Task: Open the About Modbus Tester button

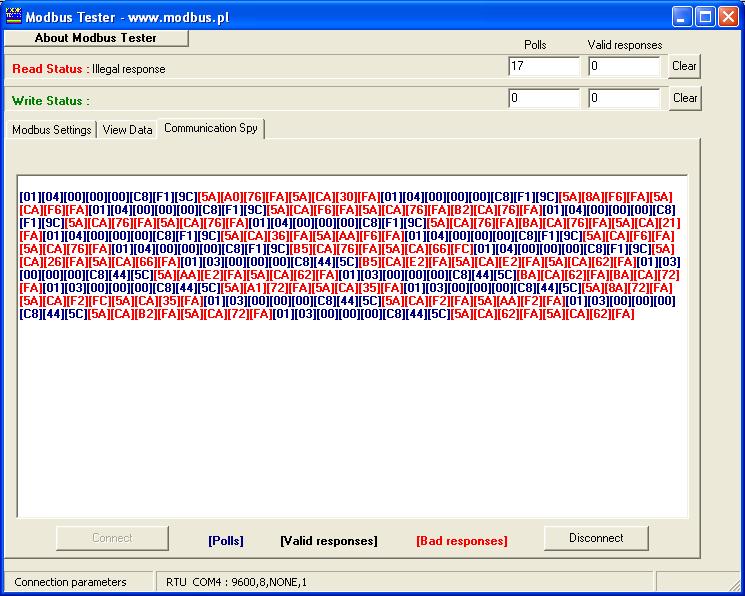Action: [96, 38]
